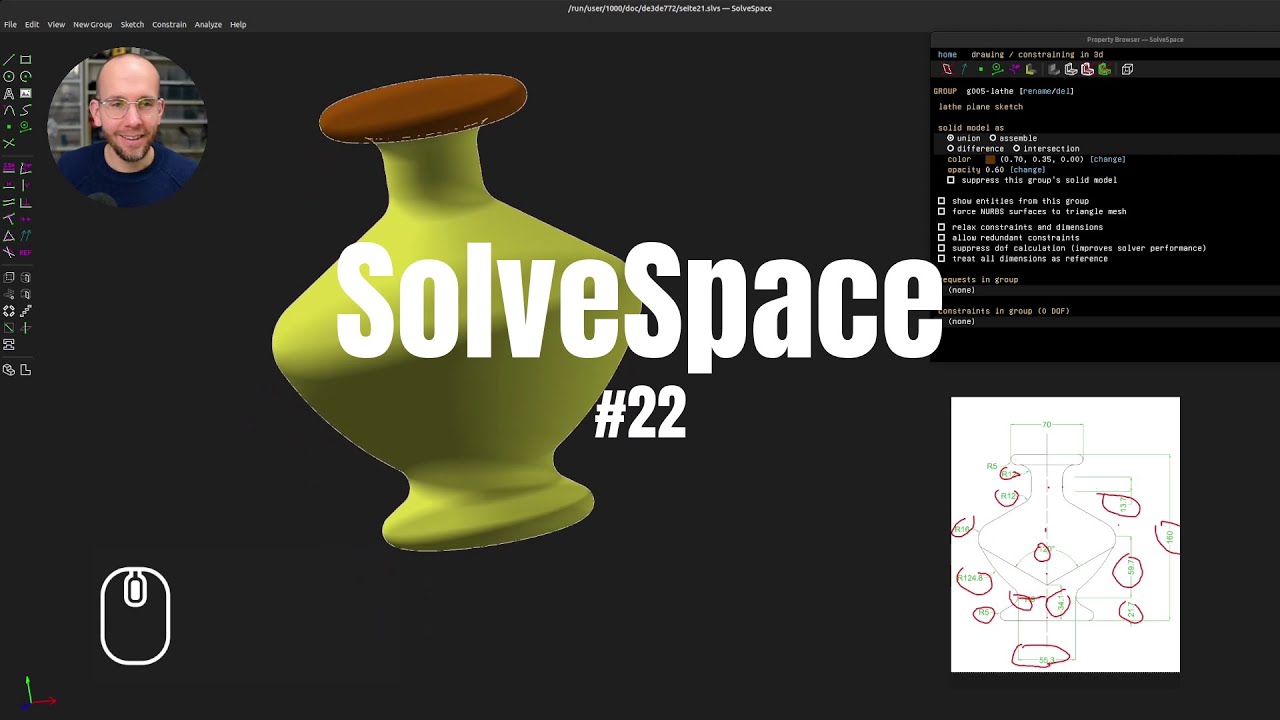This screenshot has width=1280, height=720.
Task: Open the New Group menu
Action: click(x=92, y=24)
